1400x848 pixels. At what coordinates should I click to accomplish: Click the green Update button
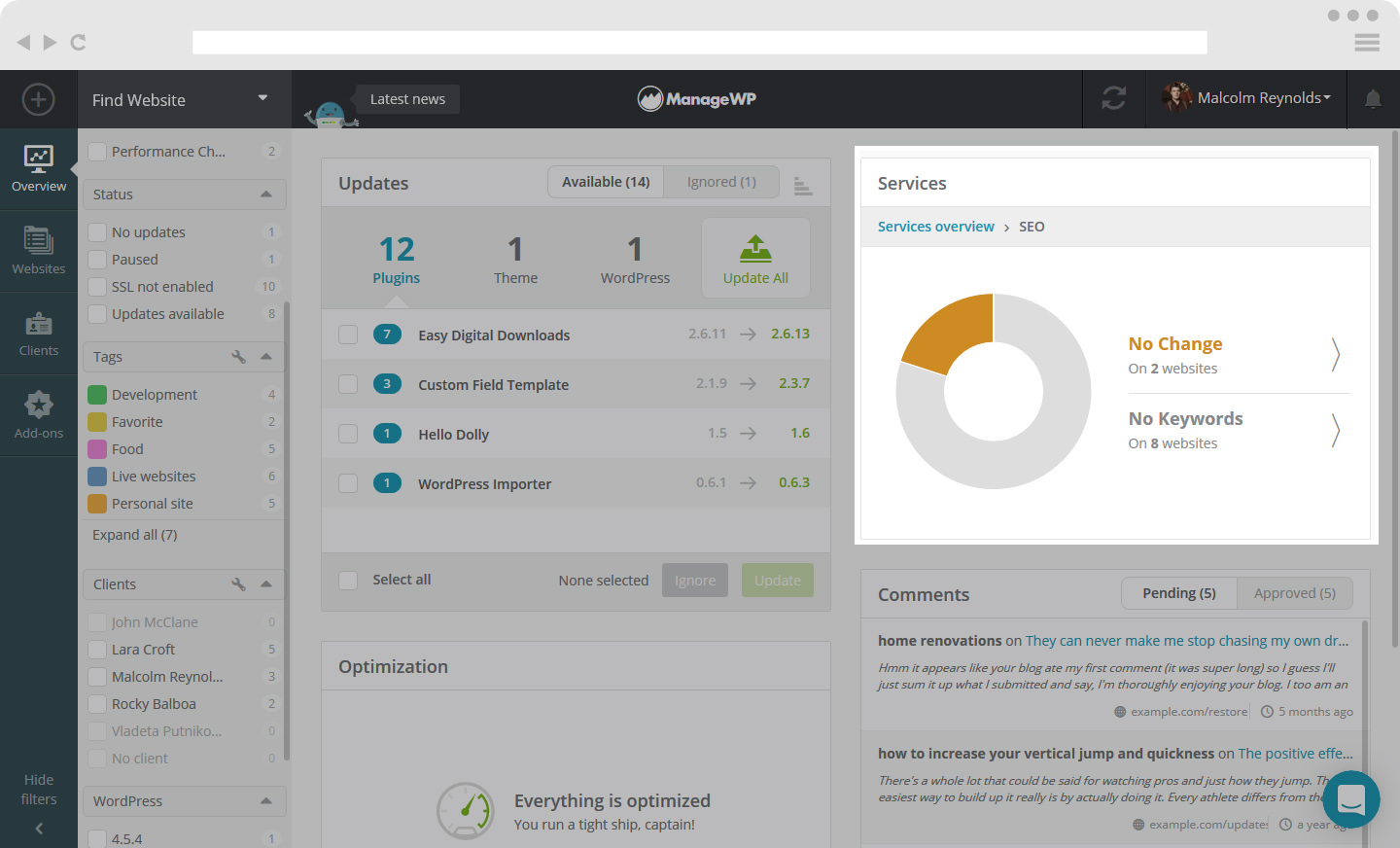click(x=778, y=581)
